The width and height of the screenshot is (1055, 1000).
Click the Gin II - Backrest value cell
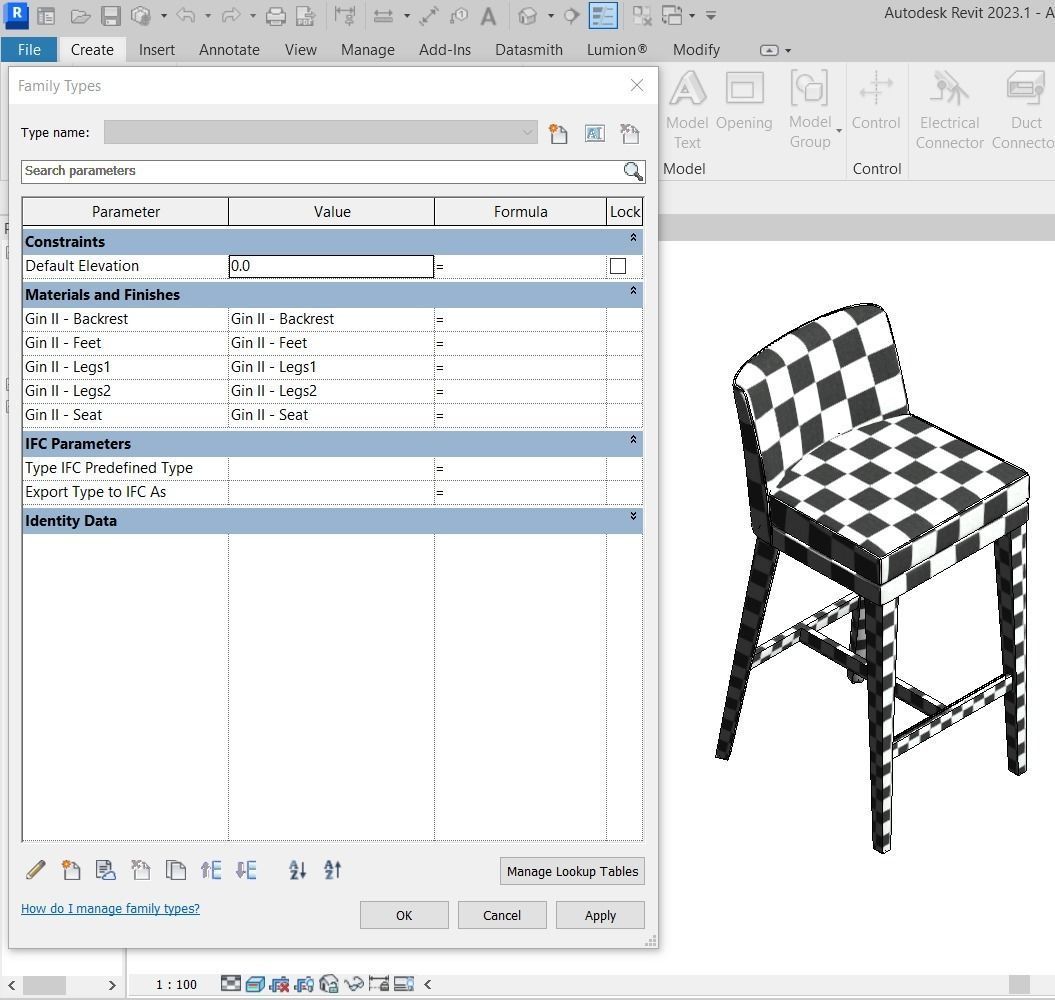pos(331,319)
